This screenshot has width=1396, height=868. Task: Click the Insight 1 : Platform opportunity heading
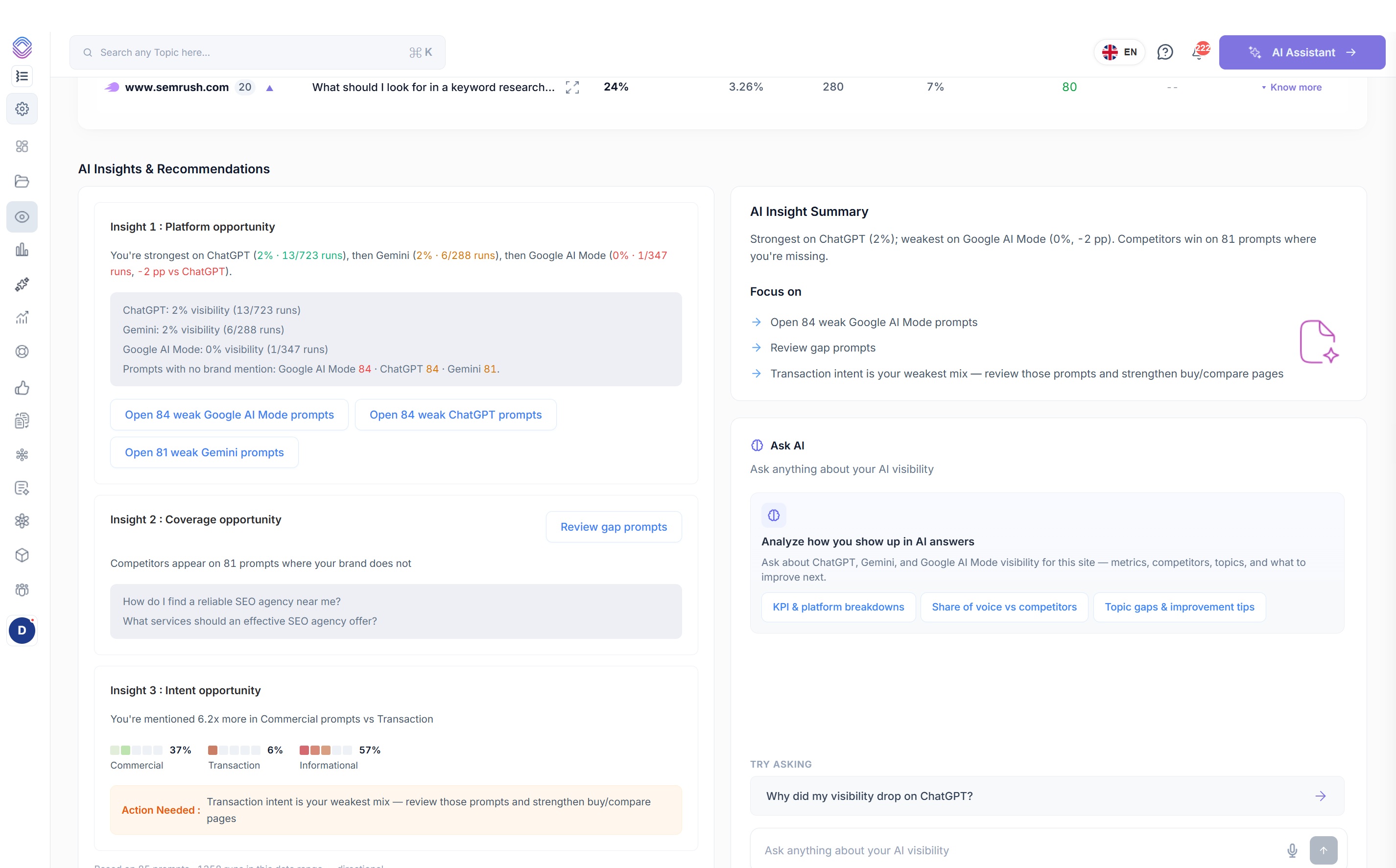click(x=192, y=227)
